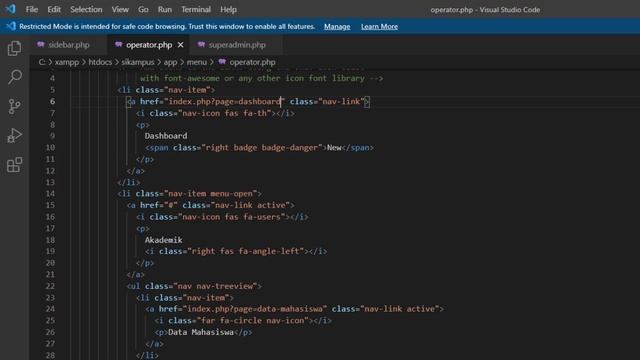Open the View menu

(120, 9)
